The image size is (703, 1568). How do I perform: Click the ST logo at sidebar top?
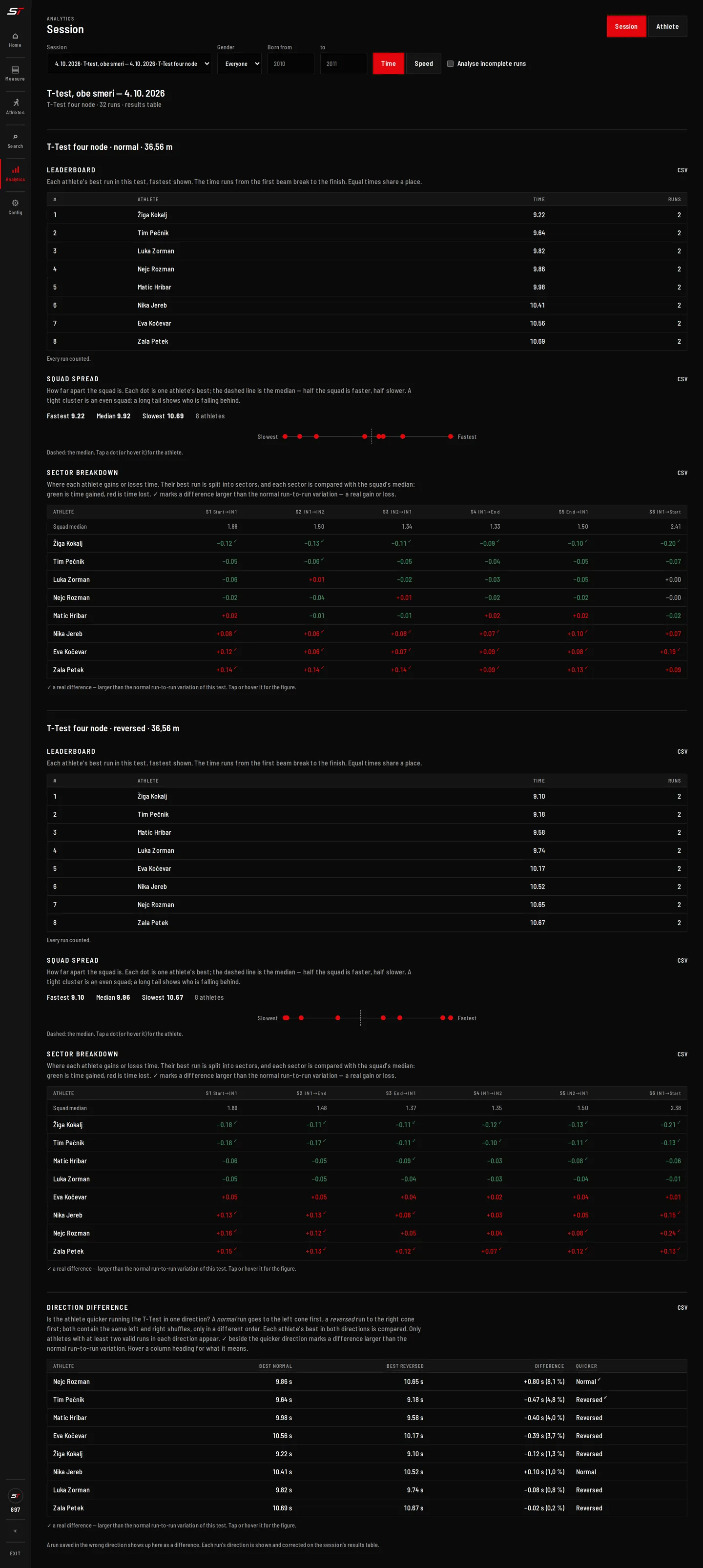(x=15, y=11)
